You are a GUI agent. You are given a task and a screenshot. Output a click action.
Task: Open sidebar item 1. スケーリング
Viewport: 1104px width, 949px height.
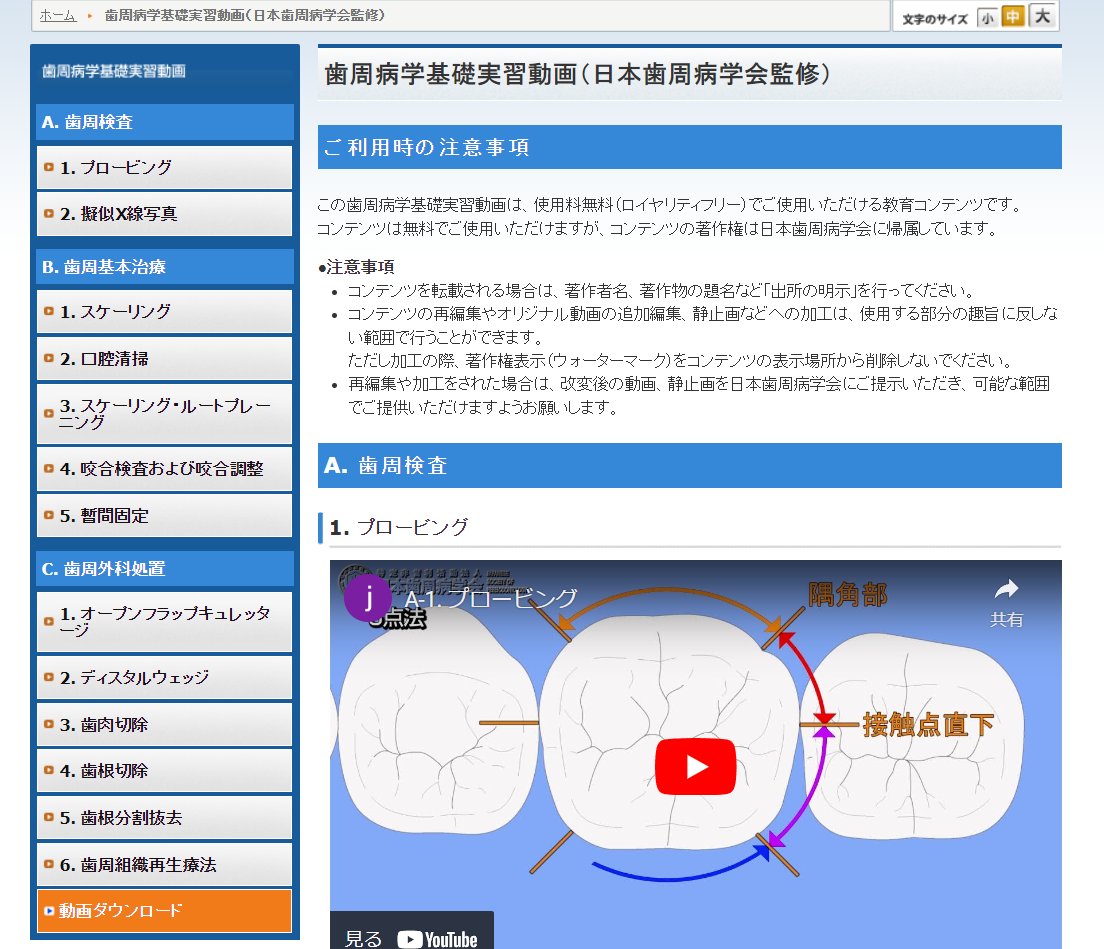pyautogui.click(x=165, y=311)
